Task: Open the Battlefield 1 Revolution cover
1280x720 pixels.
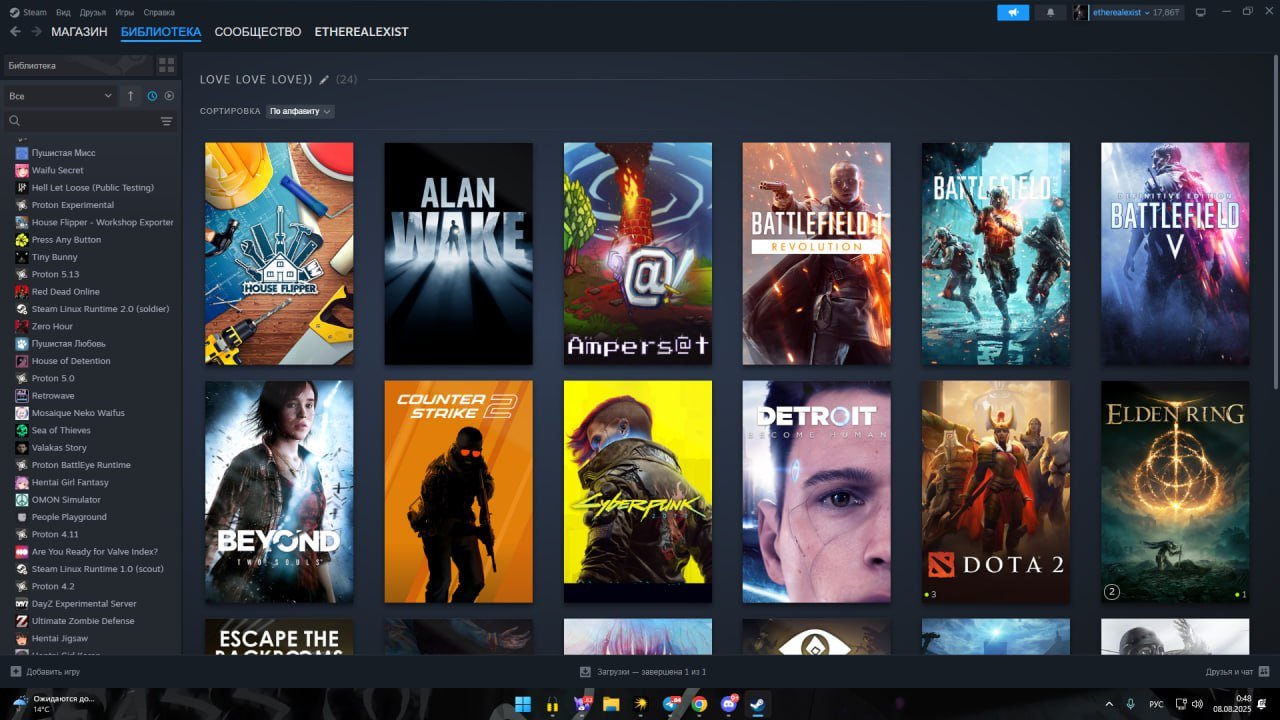Action: (816, 253)
